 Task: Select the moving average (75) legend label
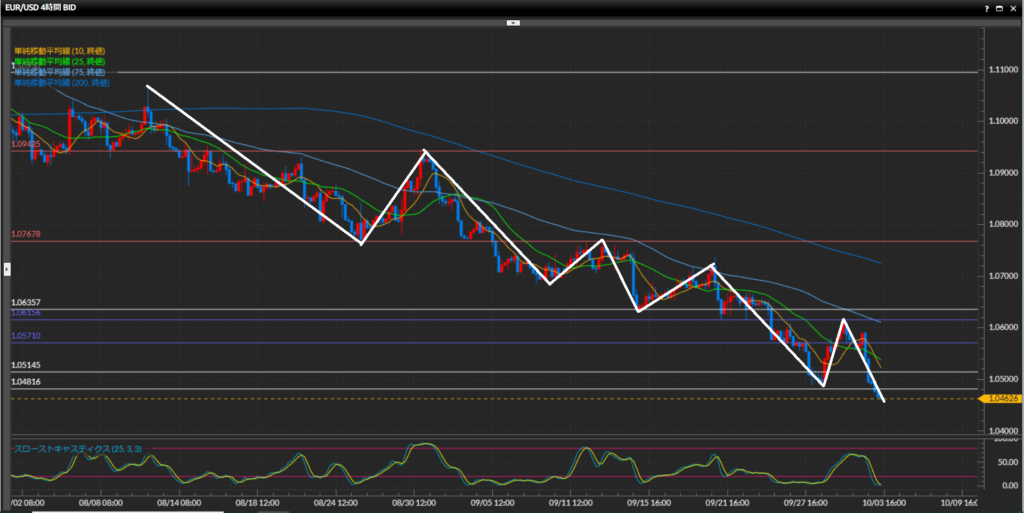pos(60,72)
